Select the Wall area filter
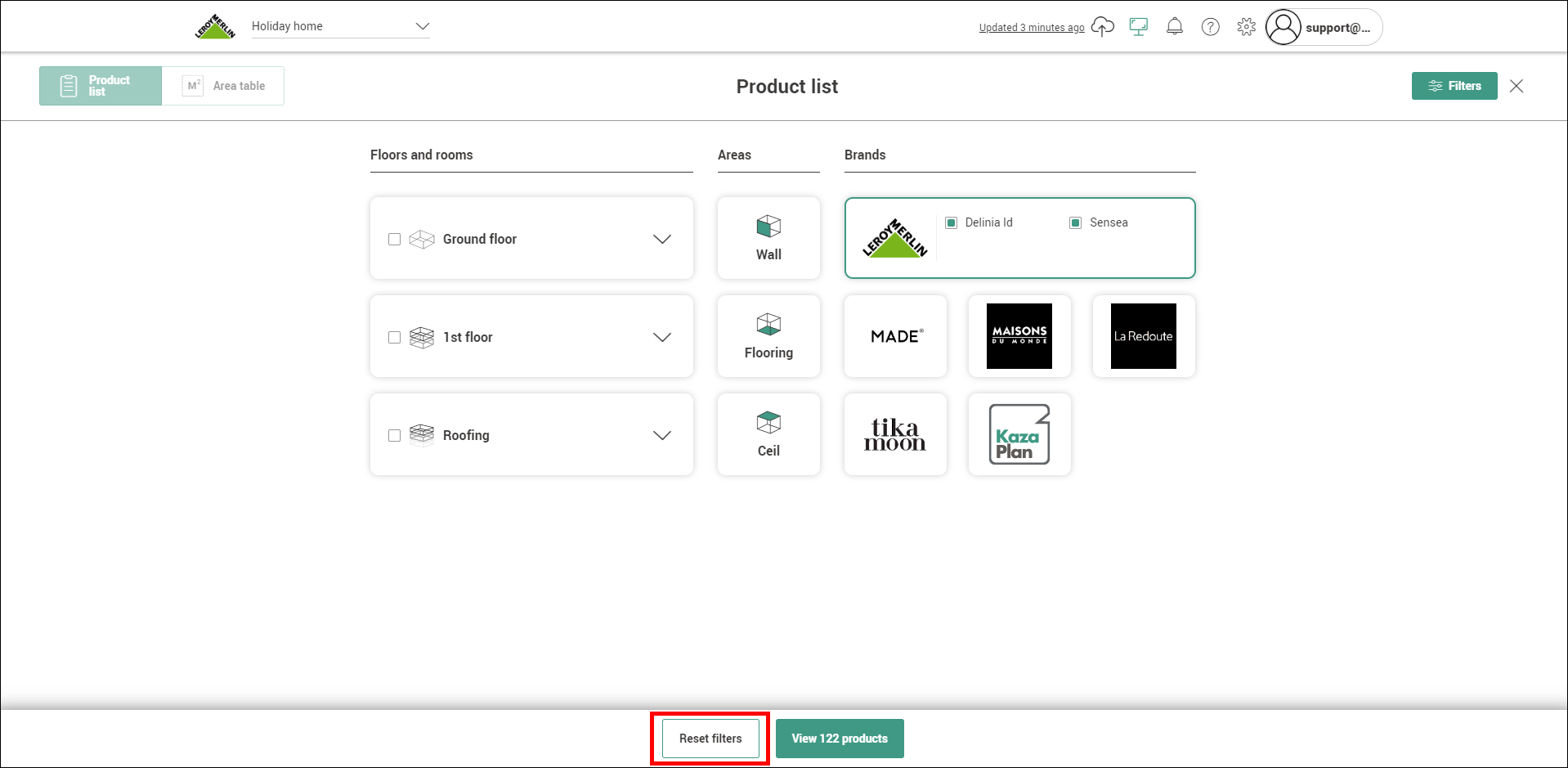This screenshot has height=768, width=1568. pos(768,238)
